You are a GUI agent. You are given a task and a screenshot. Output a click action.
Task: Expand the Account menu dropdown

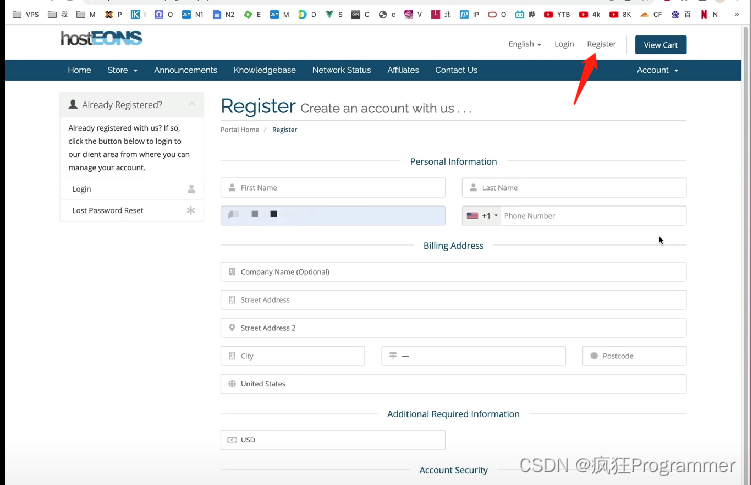[657, 70]
